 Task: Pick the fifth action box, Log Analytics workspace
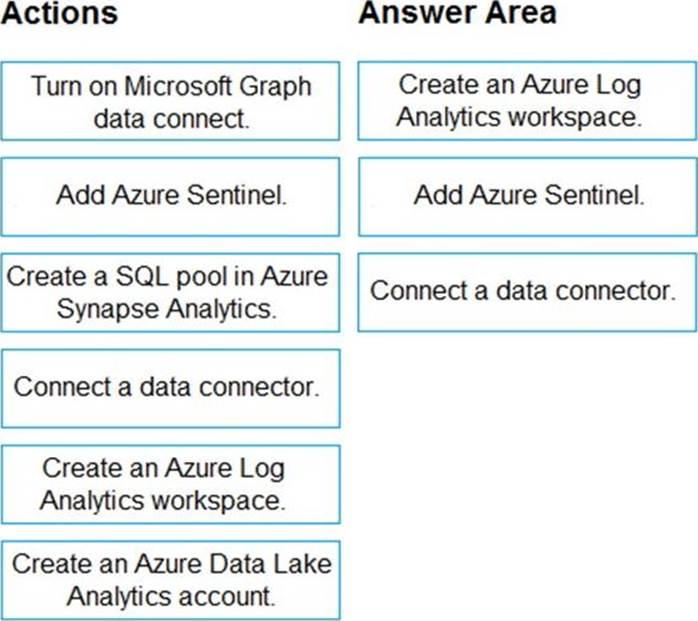(x=170, y=483)
